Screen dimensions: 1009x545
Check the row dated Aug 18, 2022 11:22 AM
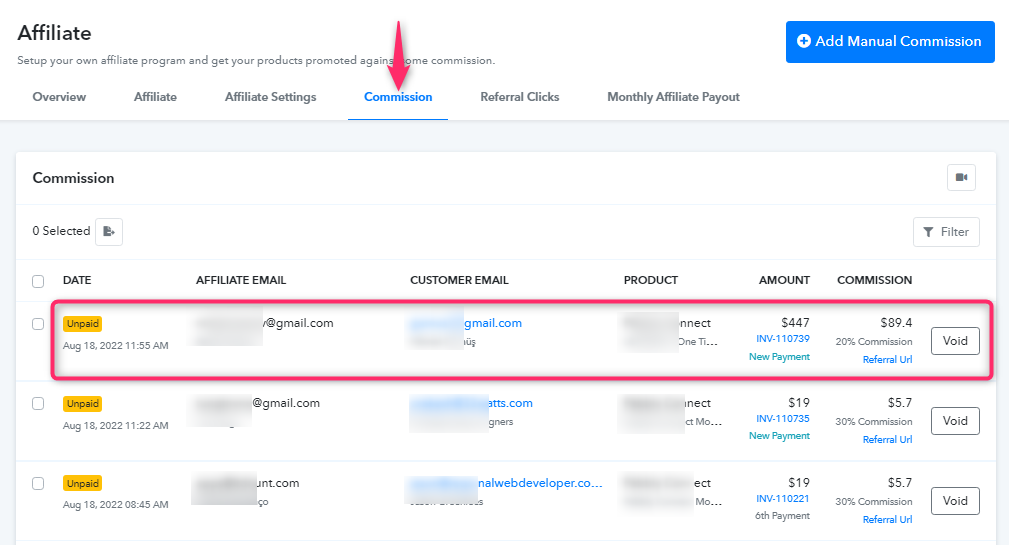[x=38, y=403]
